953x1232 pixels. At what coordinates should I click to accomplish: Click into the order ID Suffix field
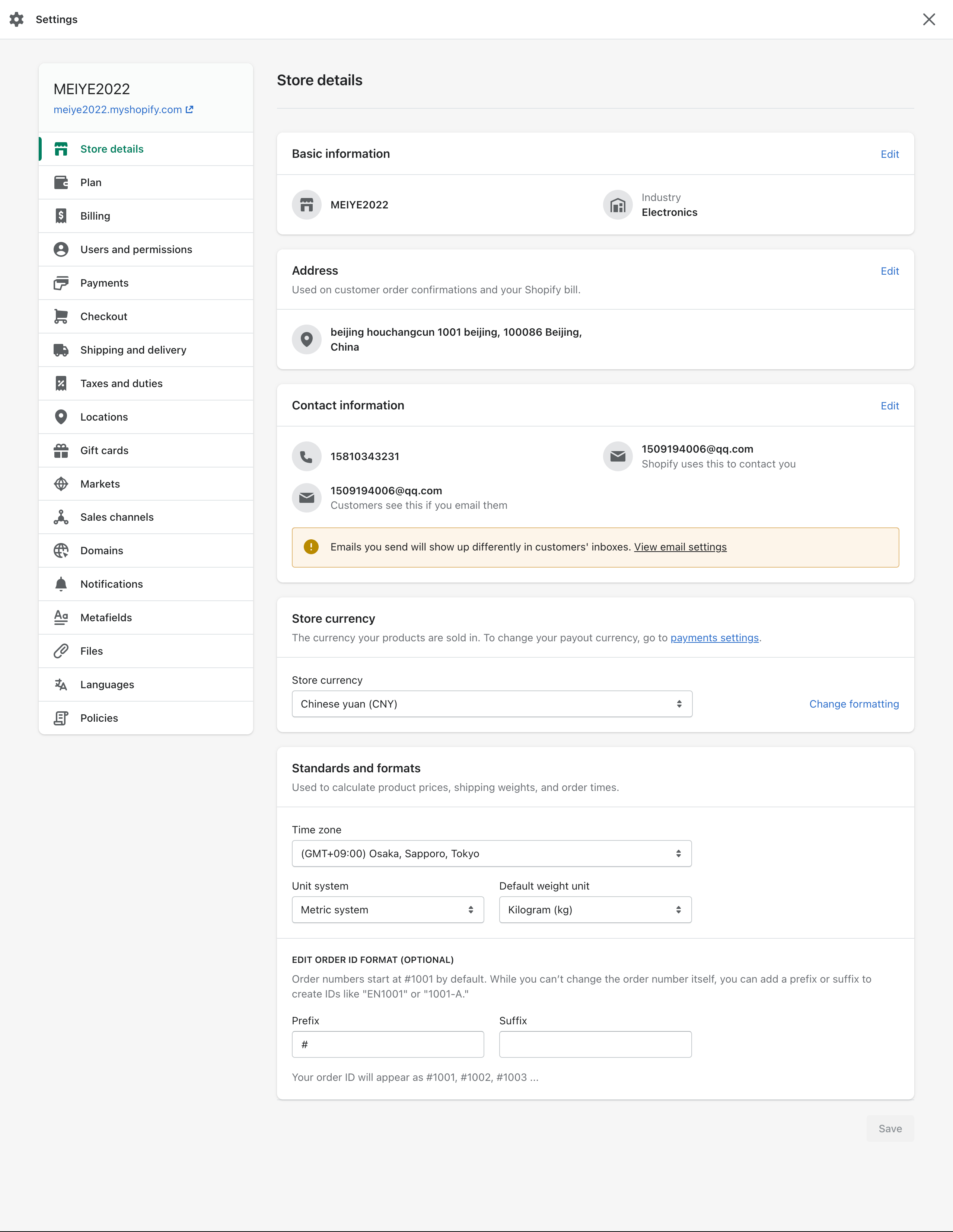tap(595, 1045)
